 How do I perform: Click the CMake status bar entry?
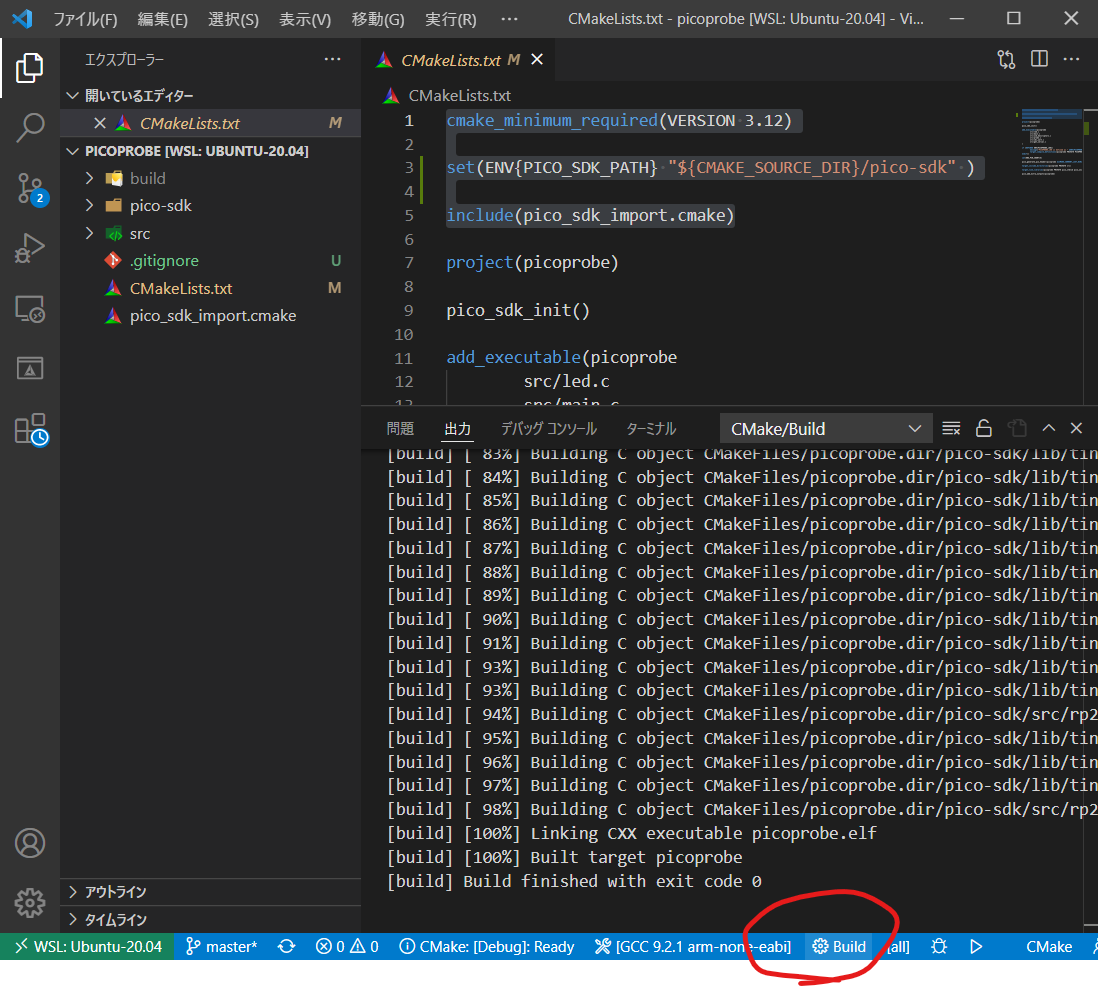(1048, 947)
